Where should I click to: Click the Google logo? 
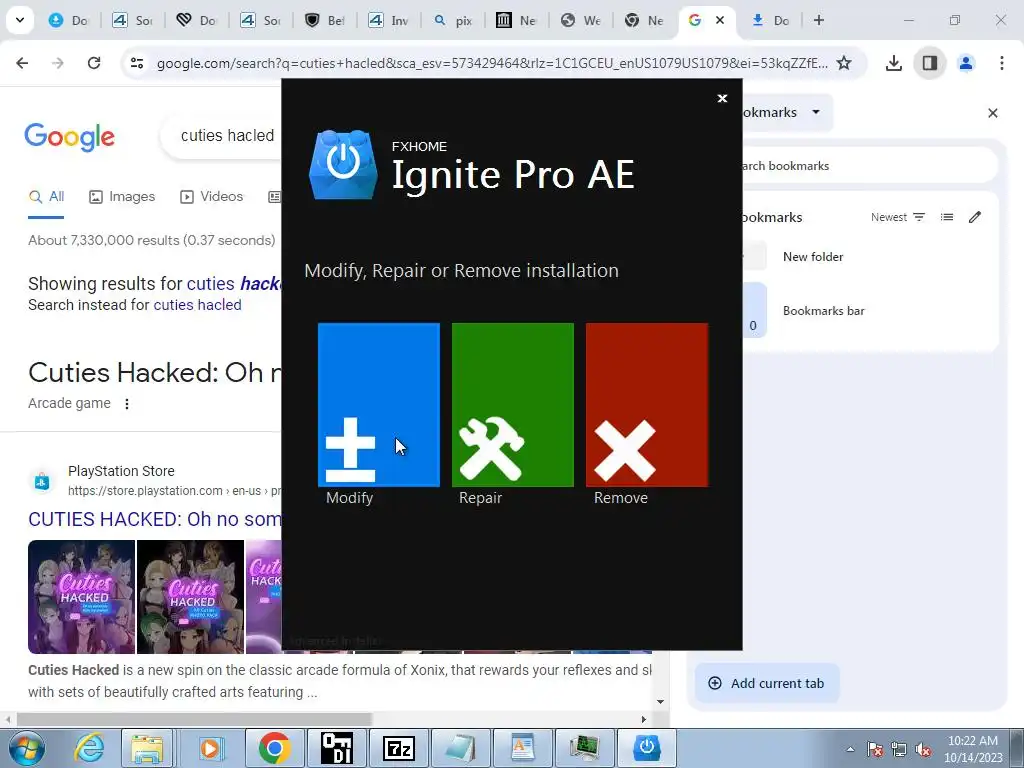(x=69, y=136)
